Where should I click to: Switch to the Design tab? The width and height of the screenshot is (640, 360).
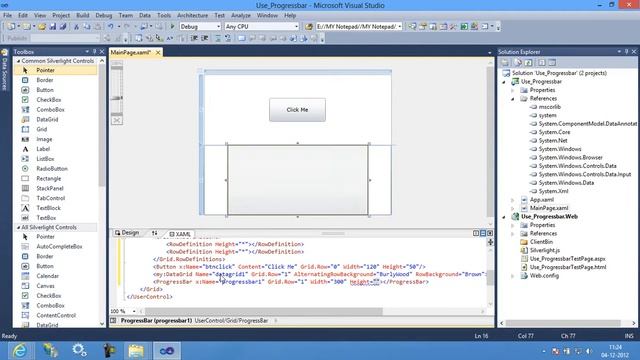pyautogui.click(x=127, y=233)
